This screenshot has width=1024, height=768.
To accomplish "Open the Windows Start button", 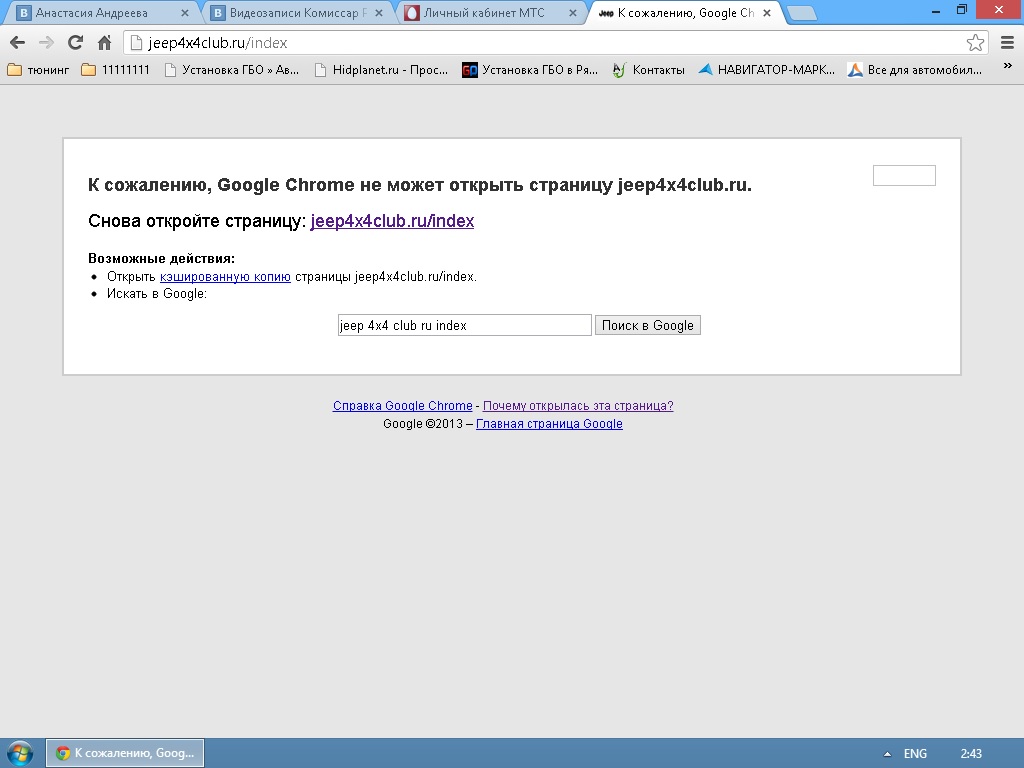I will [x=20, y=754].
